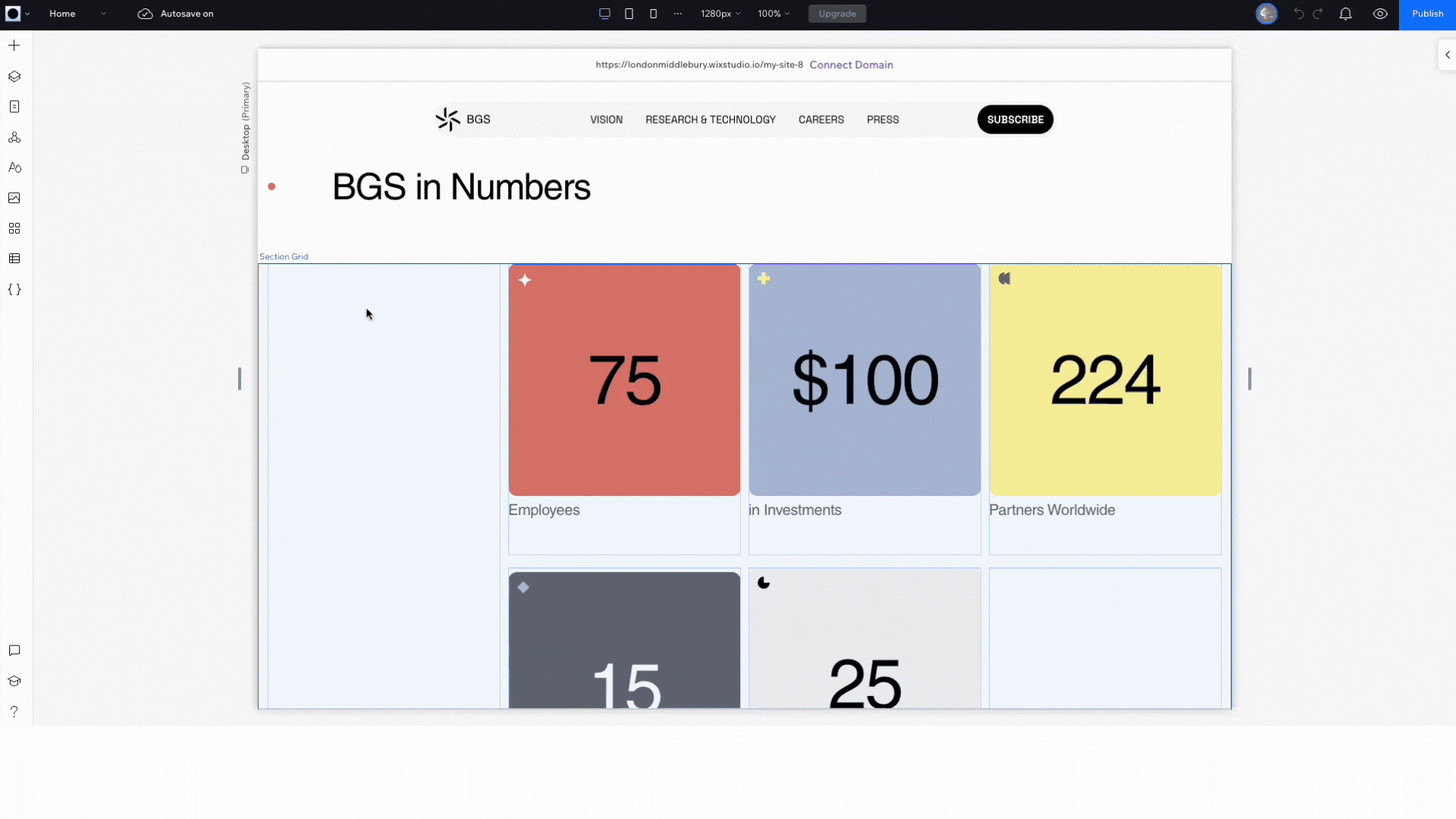This screenshot has height=819, width=1456.
Task: Click the Upgrade button
Action: [837, 14]
